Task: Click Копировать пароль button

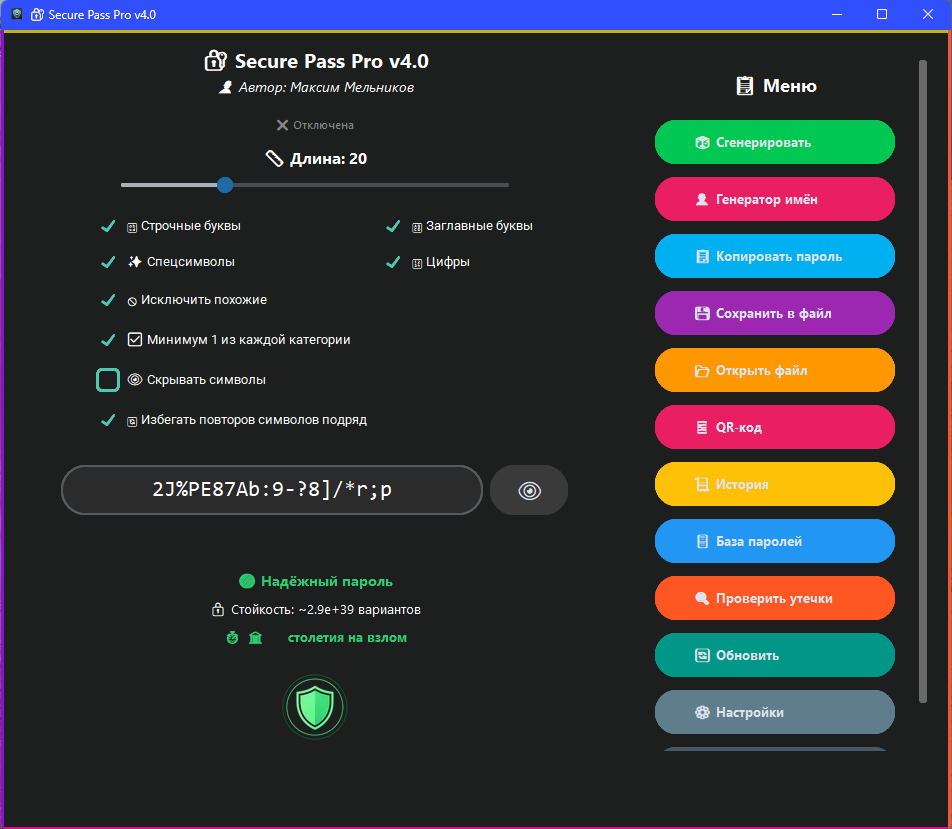Action: pyautogui.click(x=774, y=256)
